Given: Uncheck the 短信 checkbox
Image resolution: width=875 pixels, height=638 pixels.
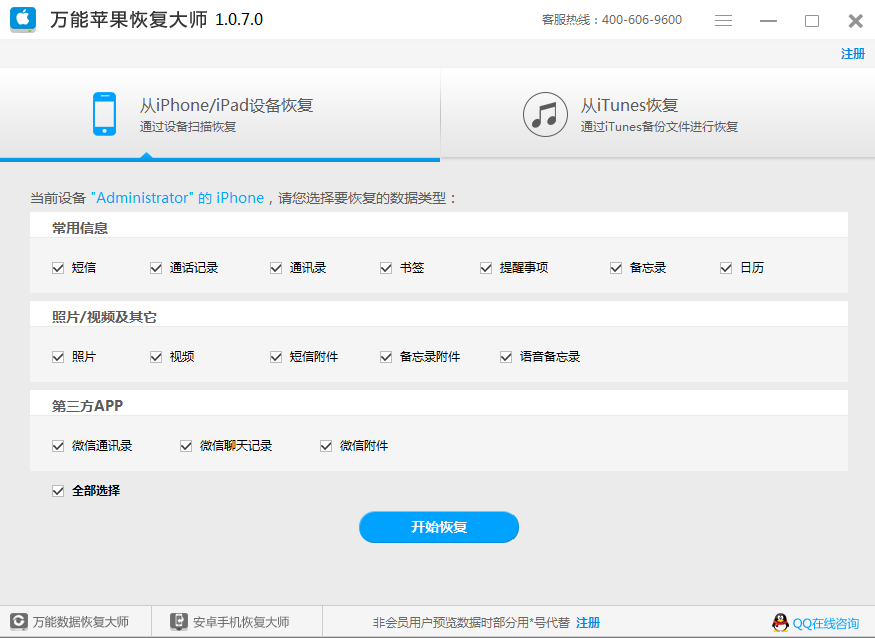Looking at the screenshot, I should (x=58, y=267).
